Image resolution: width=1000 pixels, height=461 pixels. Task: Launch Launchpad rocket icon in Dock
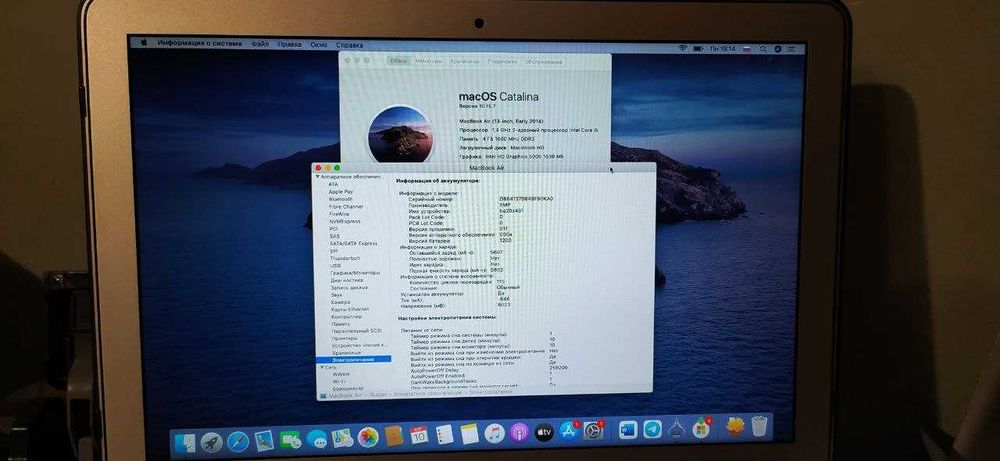coord(211,441)
